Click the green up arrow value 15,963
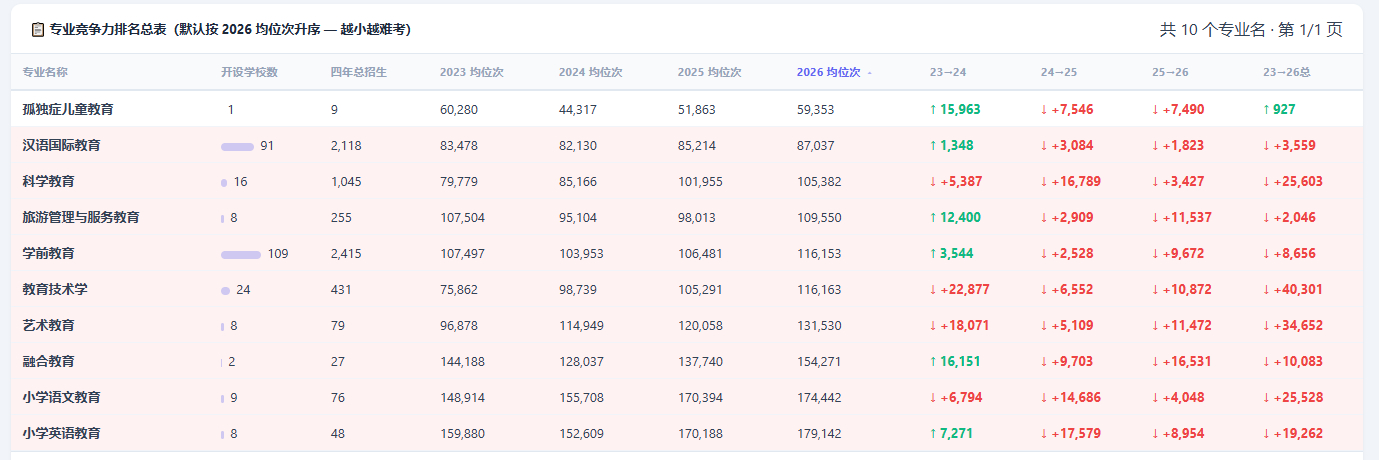1379x460 pixels. [x=955, y=109]
